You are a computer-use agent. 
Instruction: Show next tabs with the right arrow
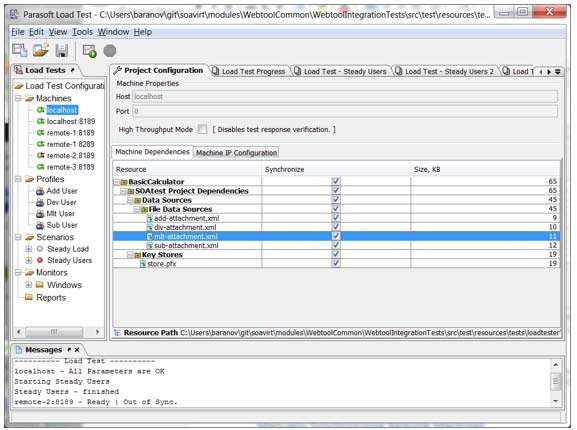coord(549,72)
